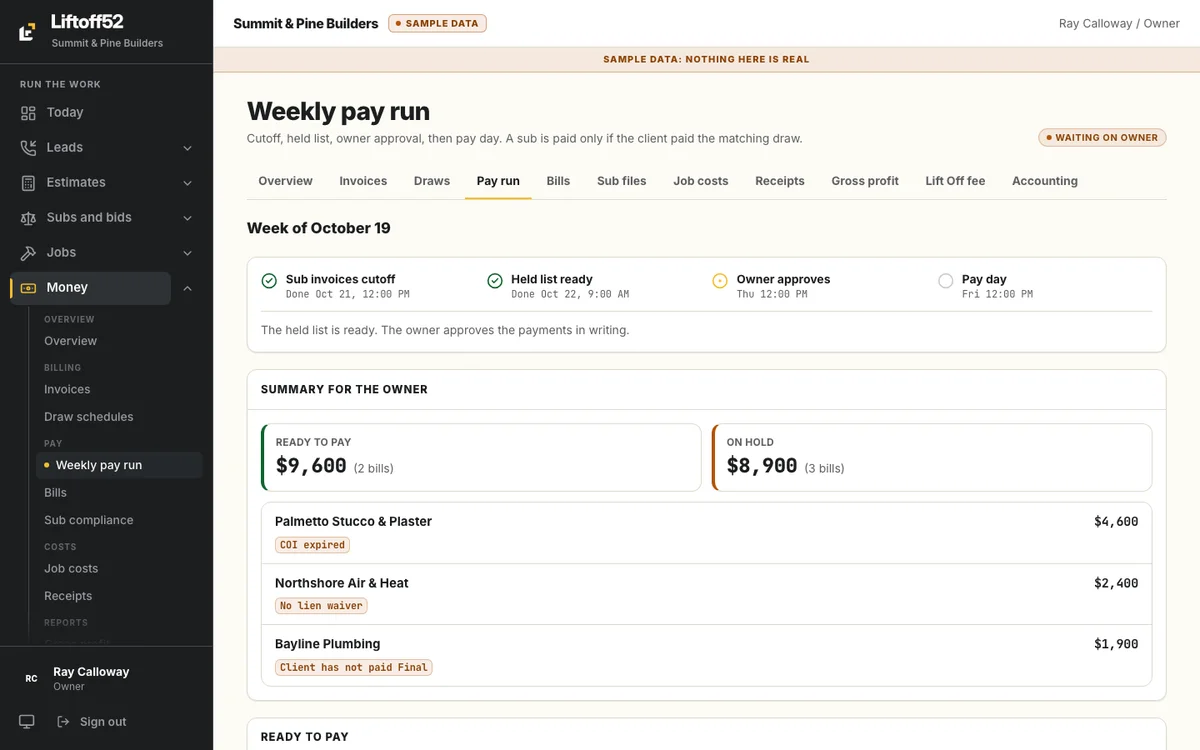Open Receipts in the sidebar Costs section
Viewport: 1200px width, 750px height.
119,596
